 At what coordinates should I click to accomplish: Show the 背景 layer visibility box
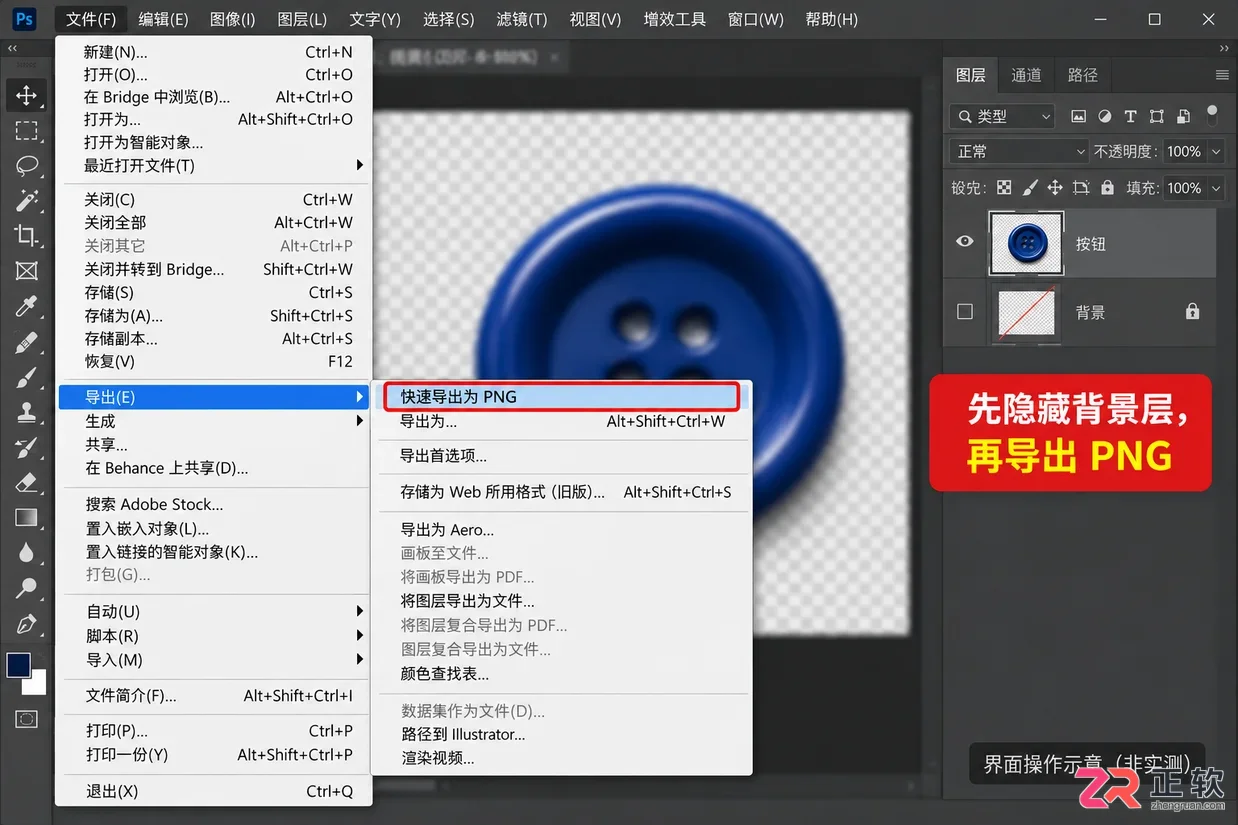[x=965, y=312]
